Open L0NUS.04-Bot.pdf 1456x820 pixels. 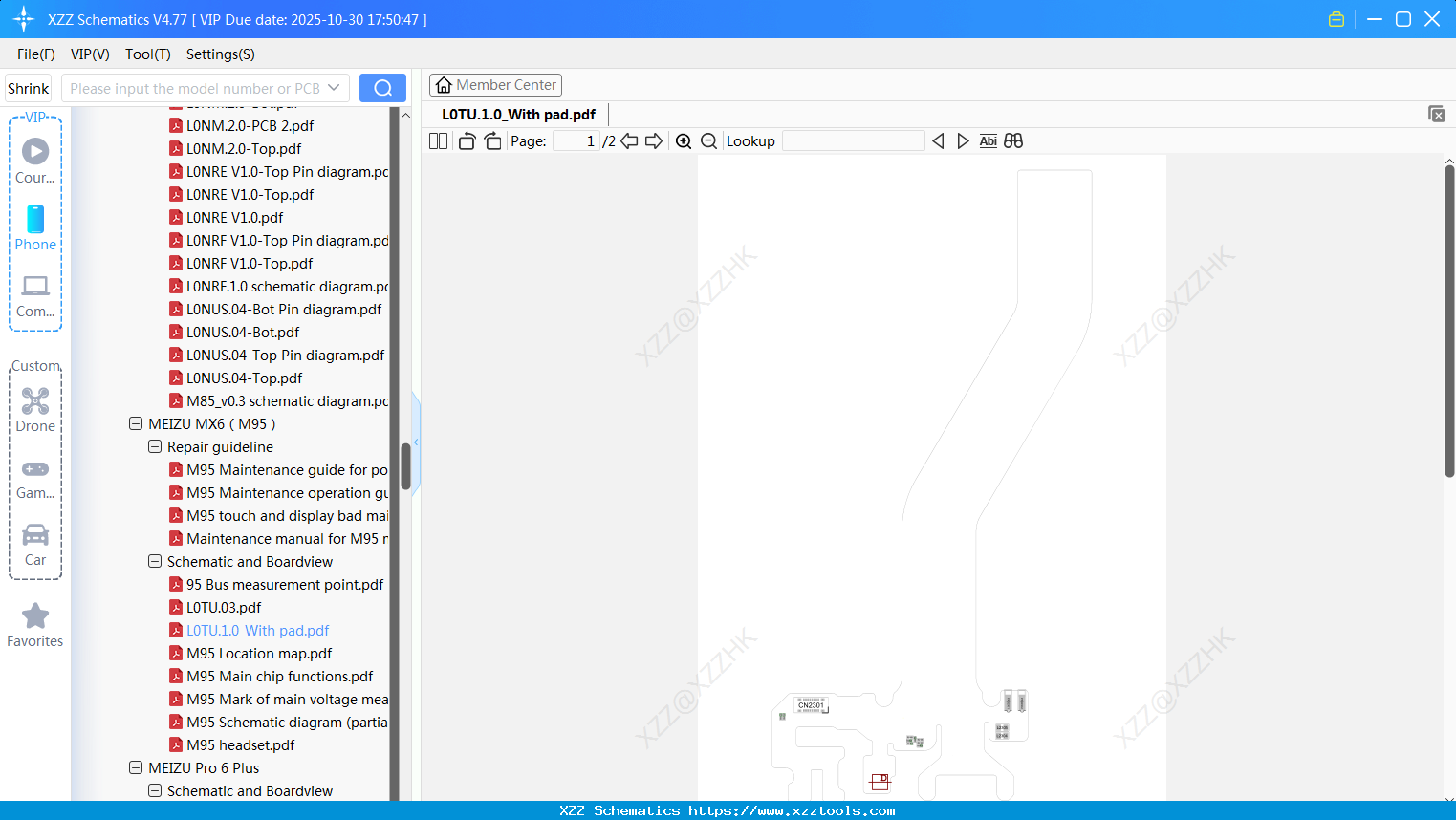pyautogui.click(x=243, y=332)
